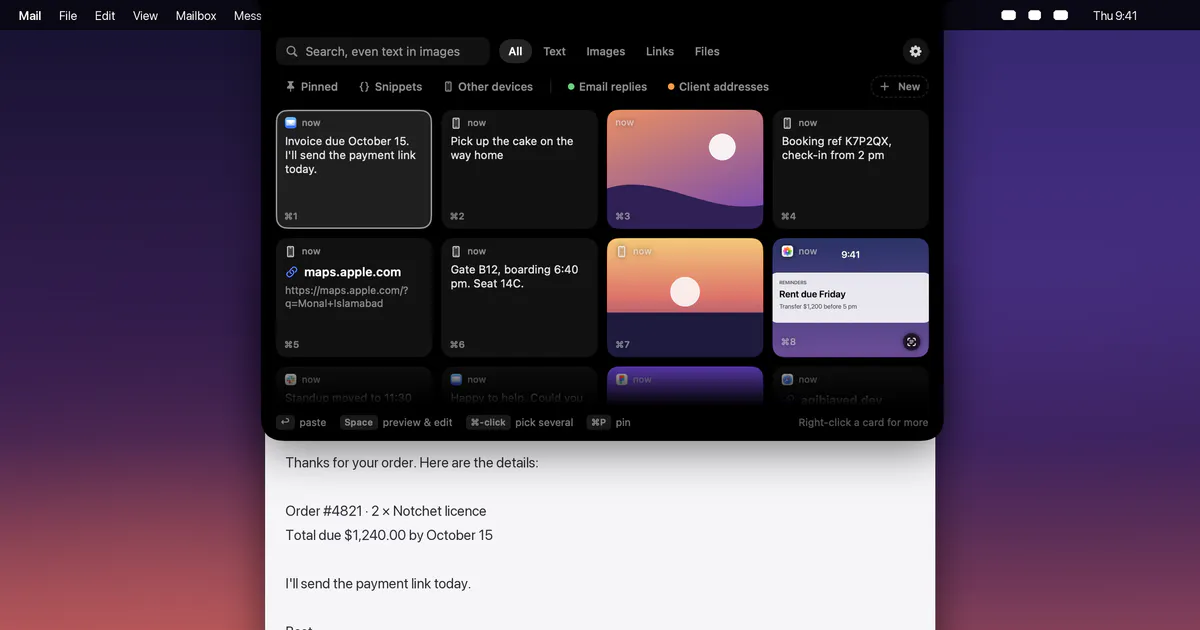This screenshot has height=630, width=1200.
Task: Open the clipboard settings gear
Action: click(915, 51)
